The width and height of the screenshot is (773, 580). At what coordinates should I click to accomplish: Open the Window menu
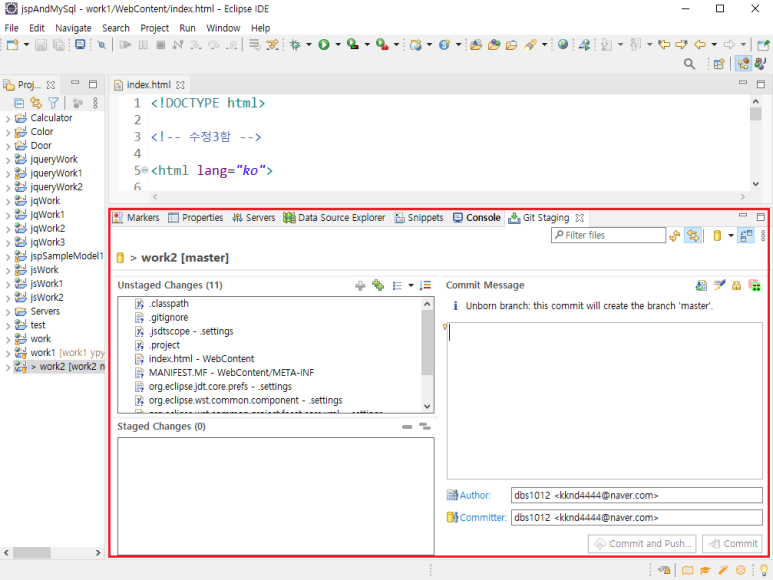click(x=223, y=28)
